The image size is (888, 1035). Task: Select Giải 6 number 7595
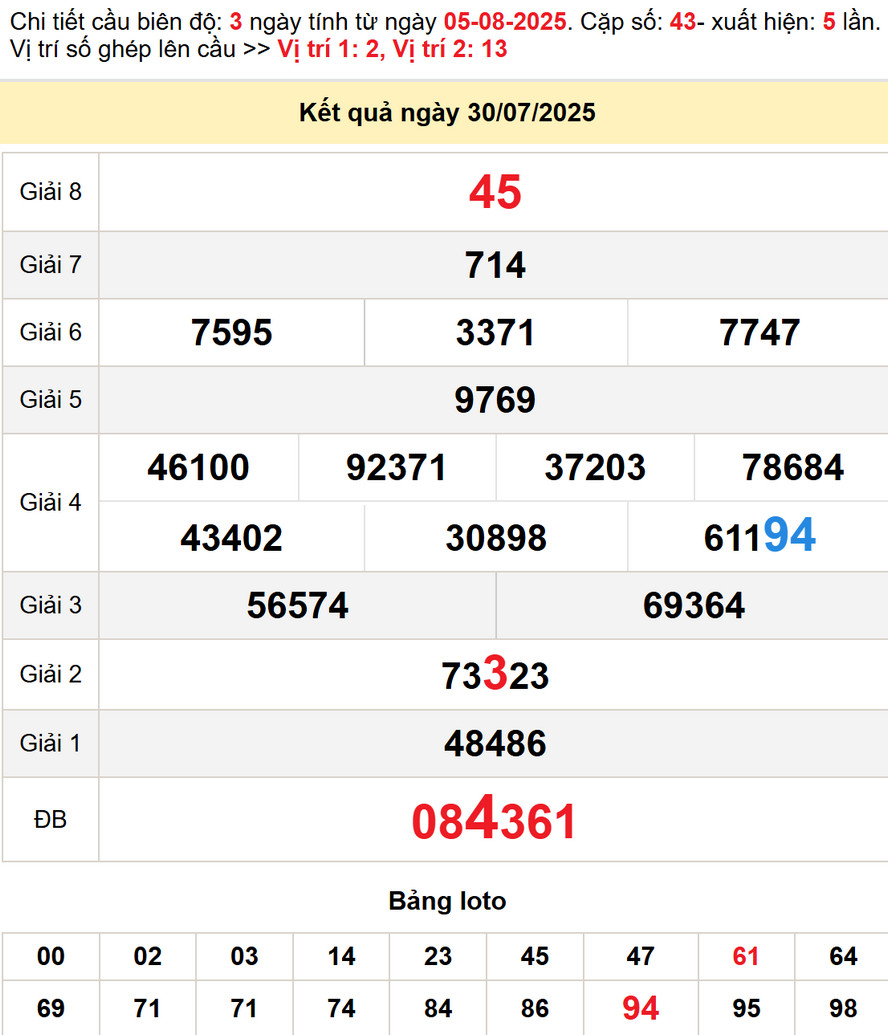click(x=232, y=333)
